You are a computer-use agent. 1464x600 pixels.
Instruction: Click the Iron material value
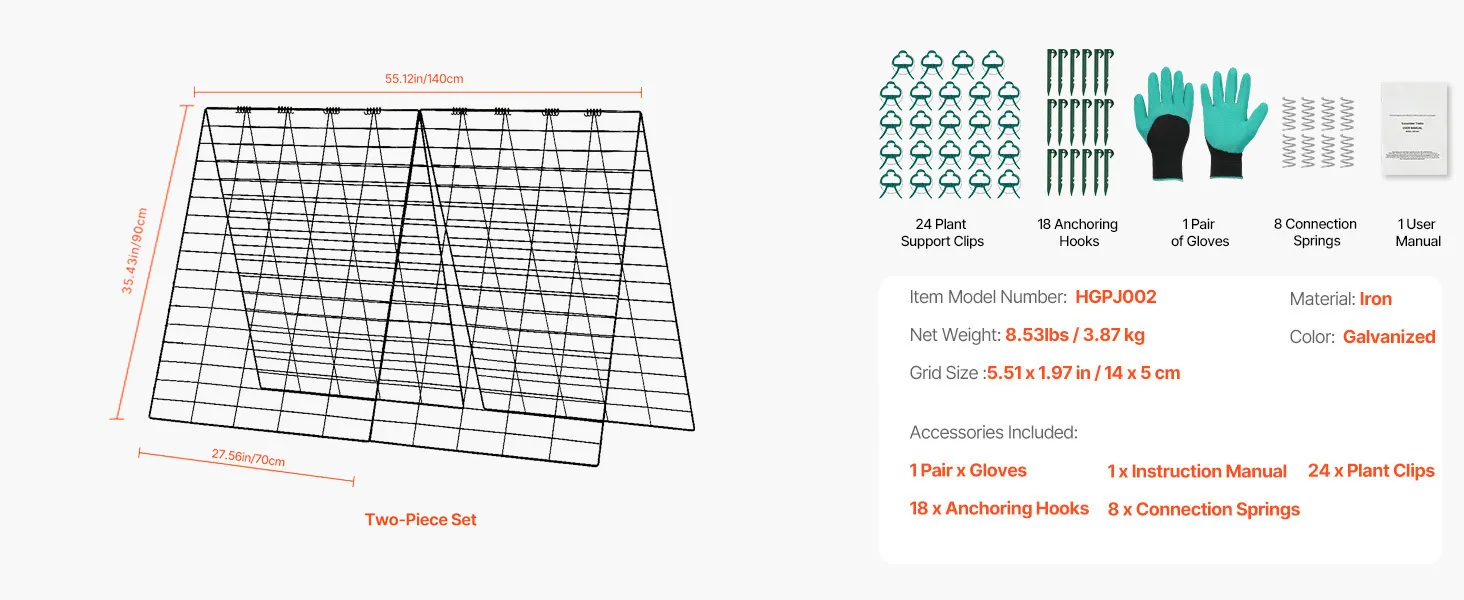click(x=1375, y=299)
